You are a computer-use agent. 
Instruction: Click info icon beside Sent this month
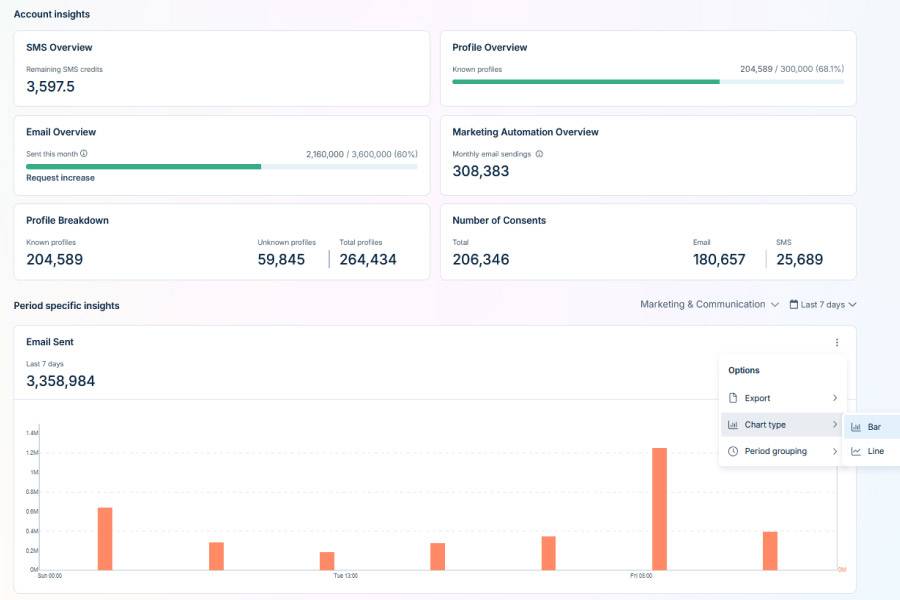[x=83, y=154]
